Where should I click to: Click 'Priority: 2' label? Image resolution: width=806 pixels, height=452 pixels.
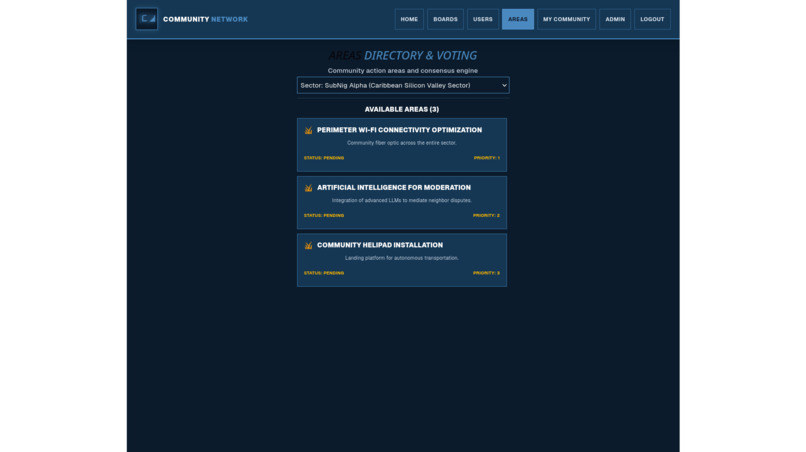pyautogui.click(x=486, y=215)
